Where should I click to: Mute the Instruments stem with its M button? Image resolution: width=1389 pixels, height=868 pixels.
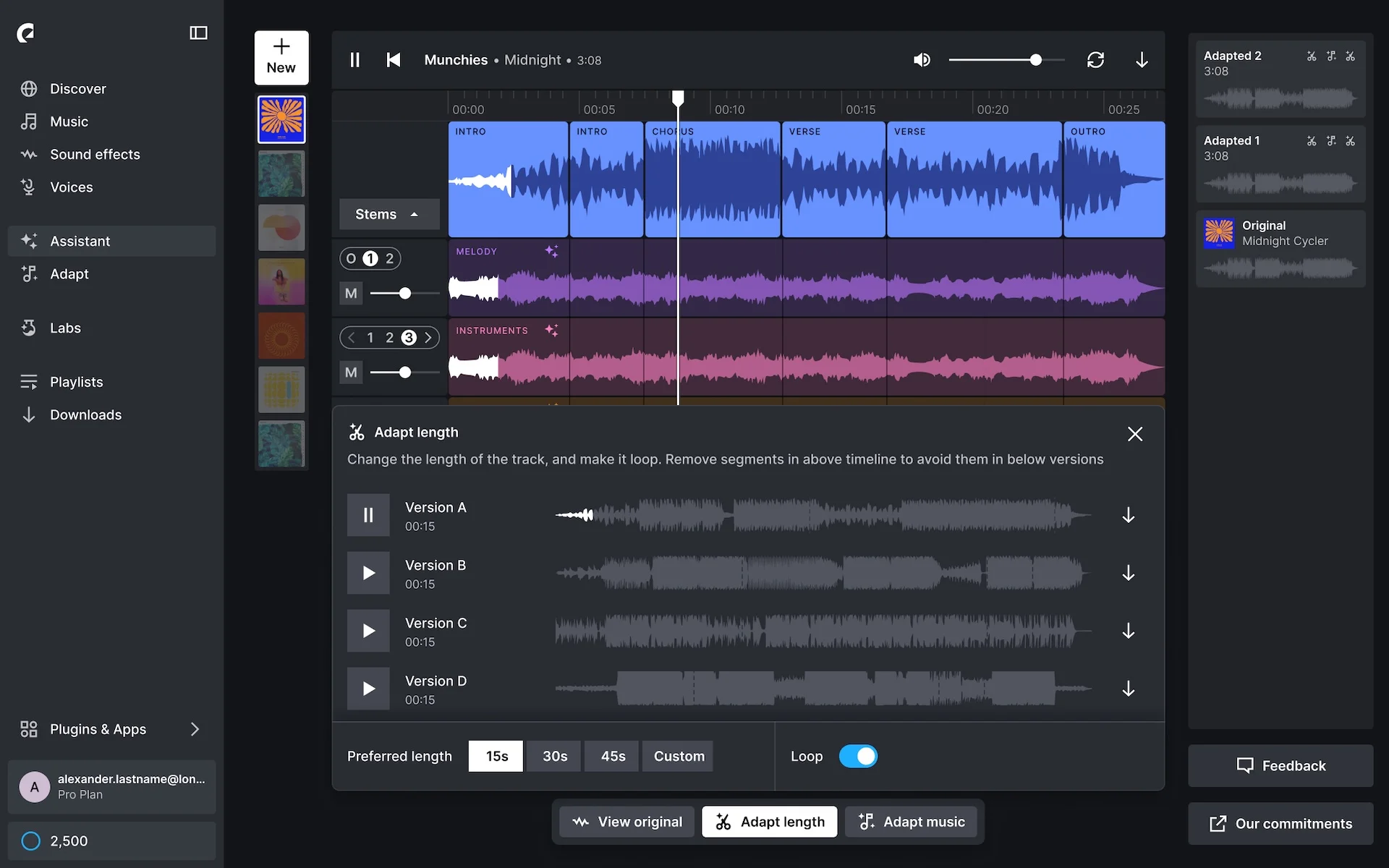(x=351, y=373)
